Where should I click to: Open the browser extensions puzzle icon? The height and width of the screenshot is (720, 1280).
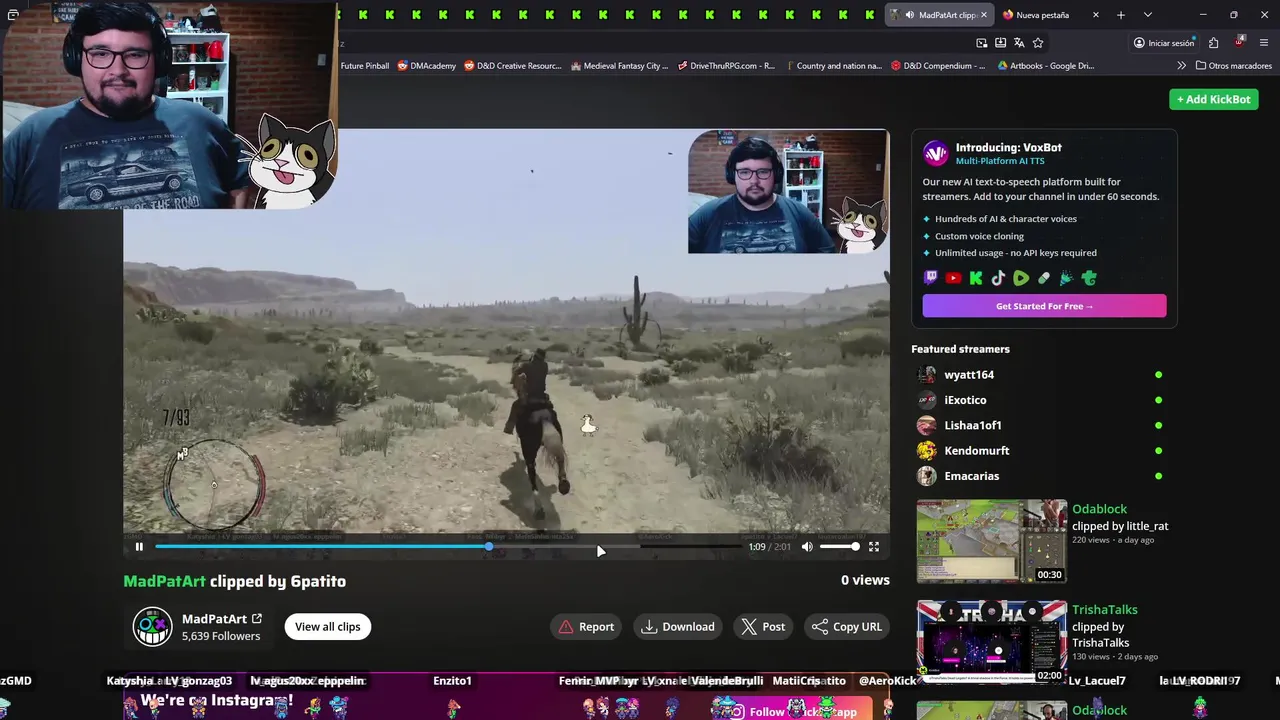click(1213, 43)
